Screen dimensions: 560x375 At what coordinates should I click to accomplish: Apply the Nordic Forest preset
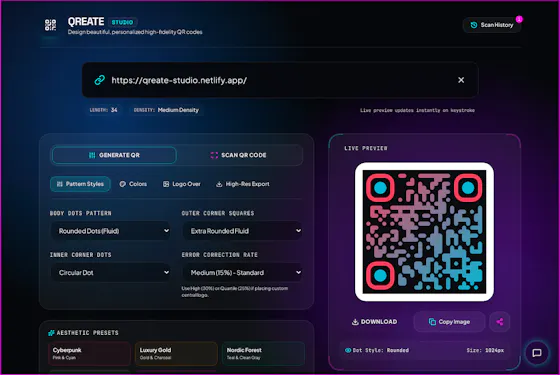click(263, 353)
